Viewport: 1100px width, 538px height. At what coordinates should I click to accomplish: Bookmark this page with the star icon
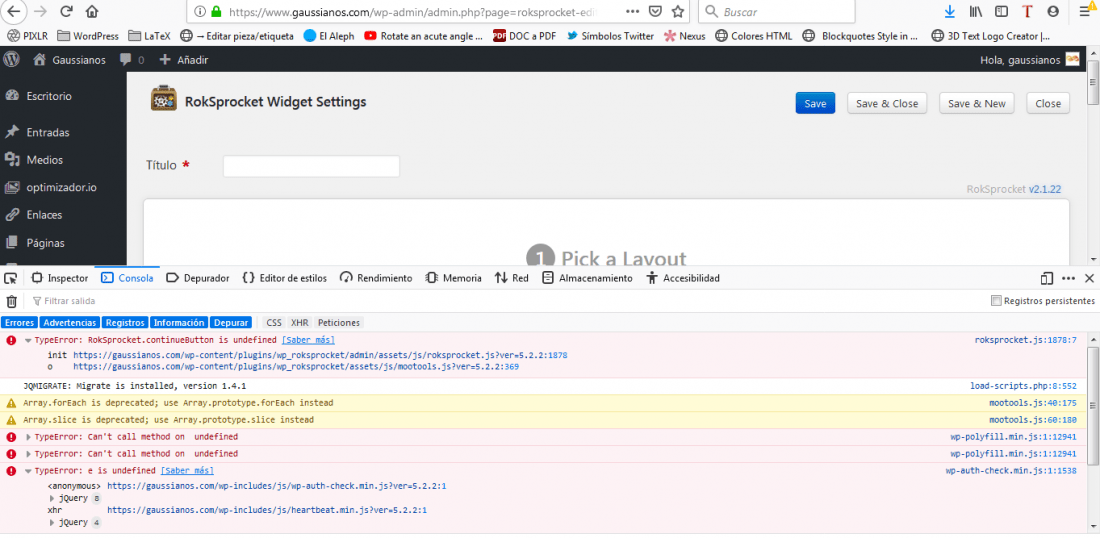678,11
